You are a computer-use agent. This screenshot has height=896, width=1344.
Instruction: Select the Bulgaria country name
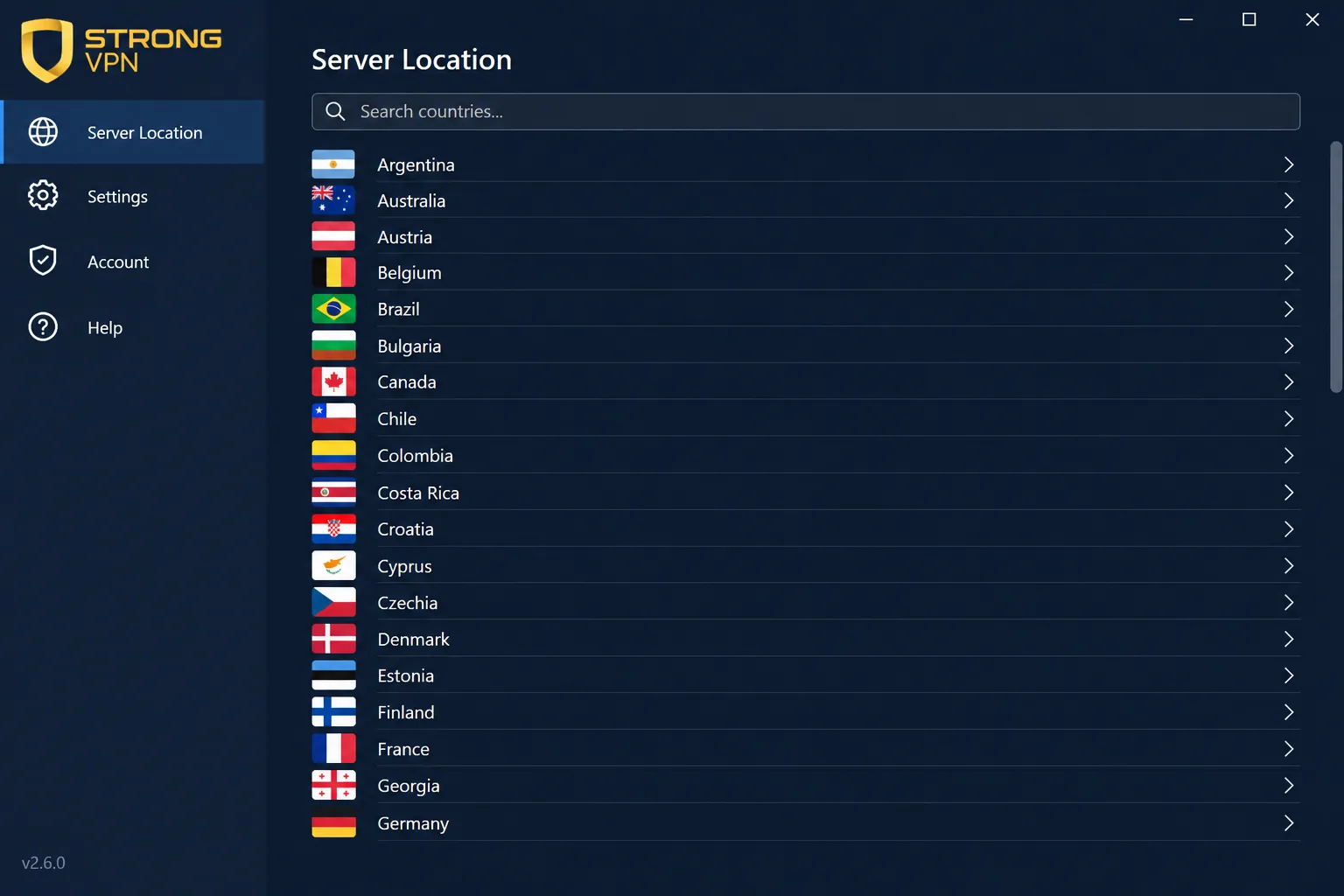(409, 346)
